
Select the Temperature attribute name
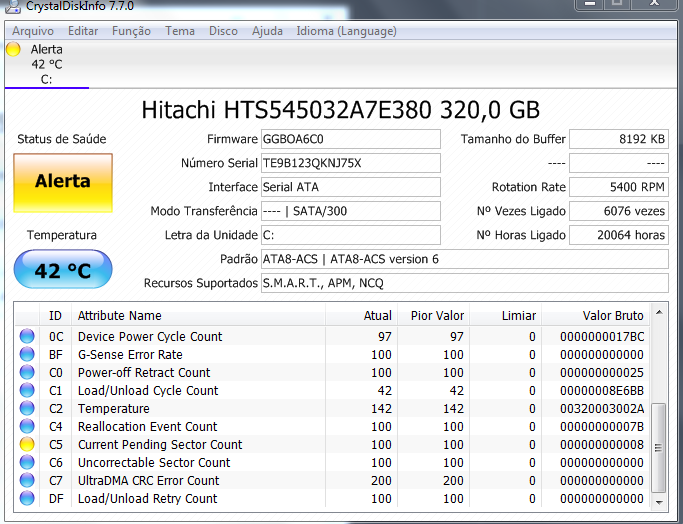[x=114, y=409]
